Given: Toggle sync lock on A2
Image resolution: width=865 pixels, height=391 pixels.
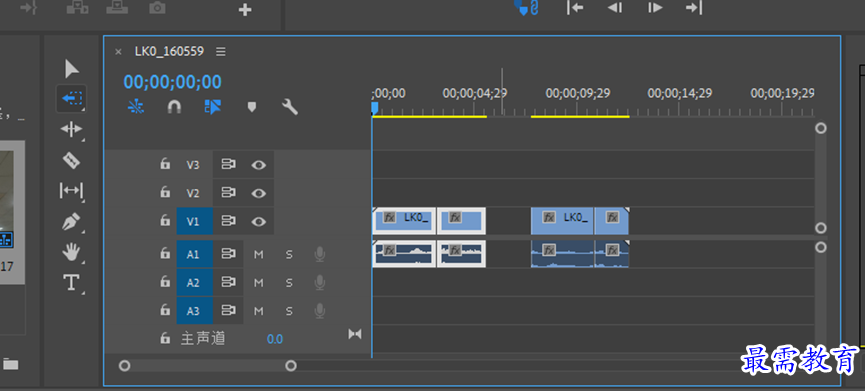Looking at the screenshot, I should tap(228, 282).
